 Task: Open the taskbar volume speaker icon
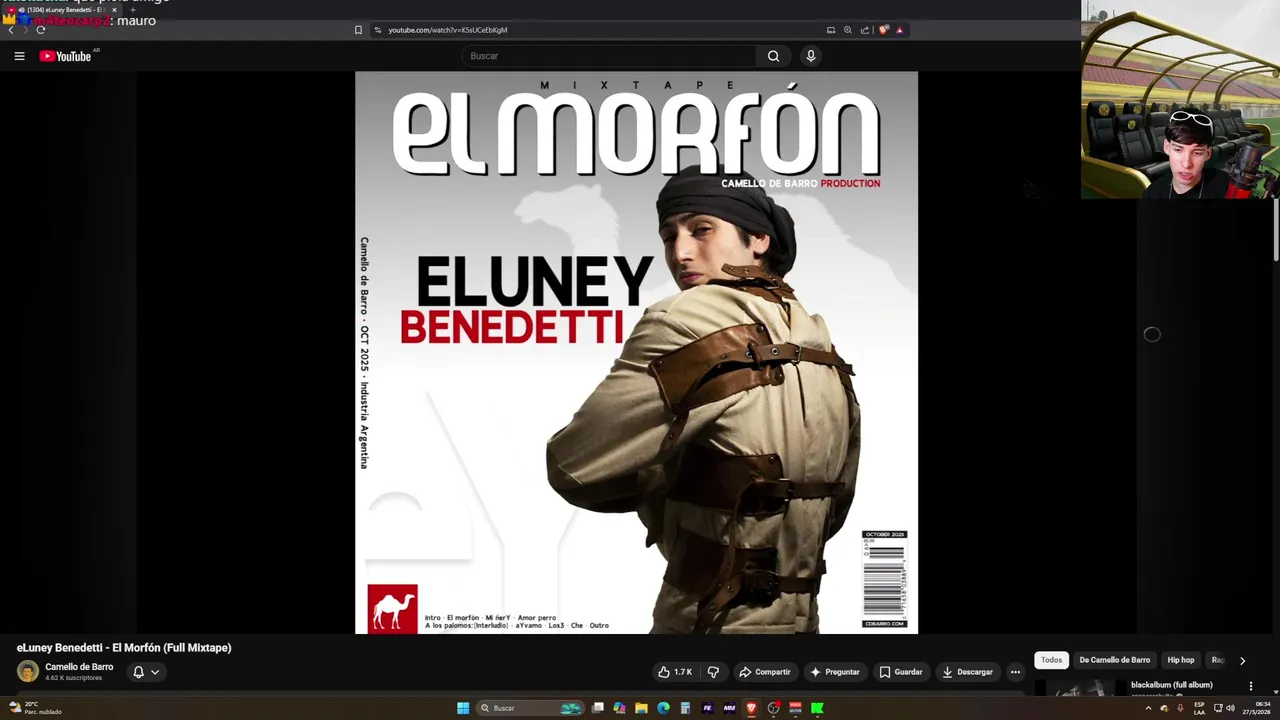coord(1230,708)
